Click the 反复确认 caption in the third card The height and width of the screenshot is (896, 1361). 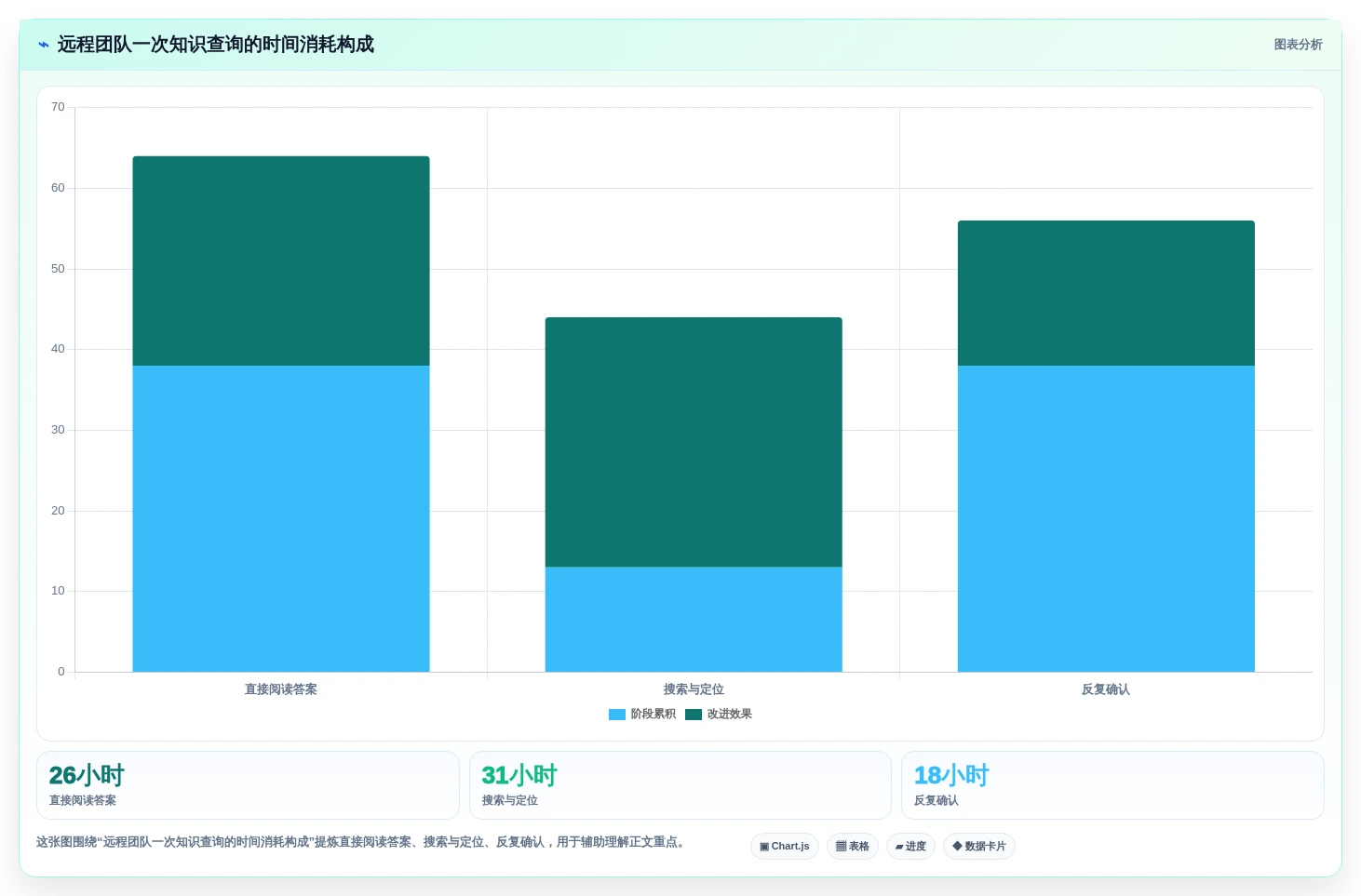[937, 800]
